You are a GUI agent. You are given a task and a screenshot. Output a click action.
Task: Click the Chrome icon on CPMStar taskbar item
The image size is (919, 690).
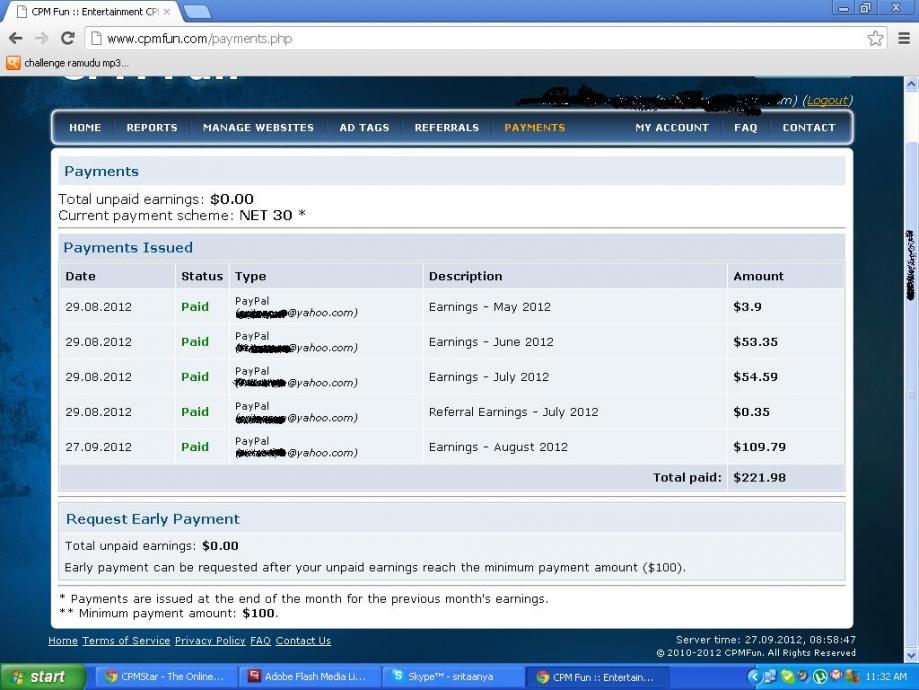coord(111,677)
